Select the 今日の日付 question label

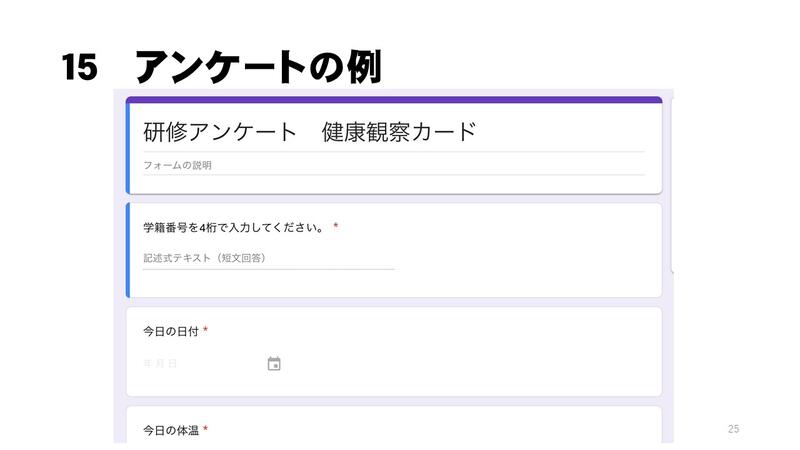pyautogui.click(x=170, y=332)
